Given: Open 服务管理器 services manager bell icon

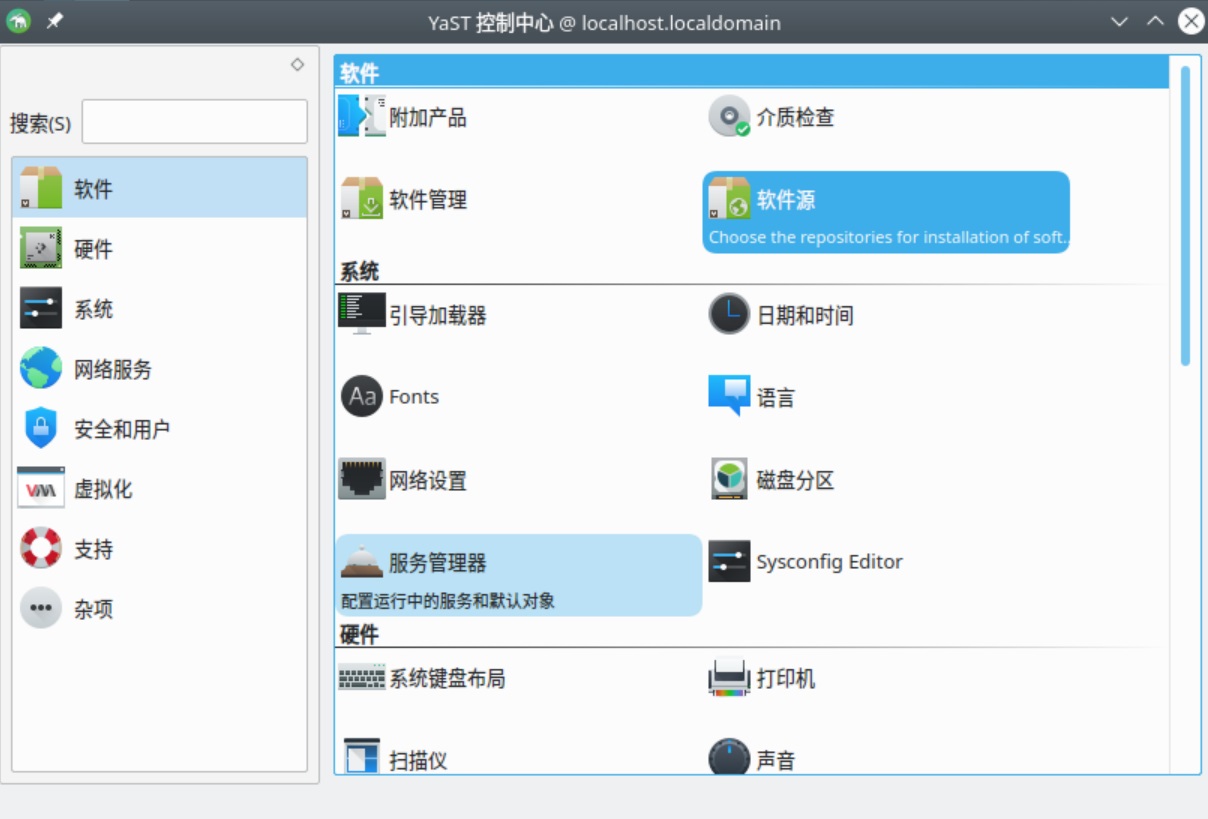Looking at the screenshot, I should 361,562.
